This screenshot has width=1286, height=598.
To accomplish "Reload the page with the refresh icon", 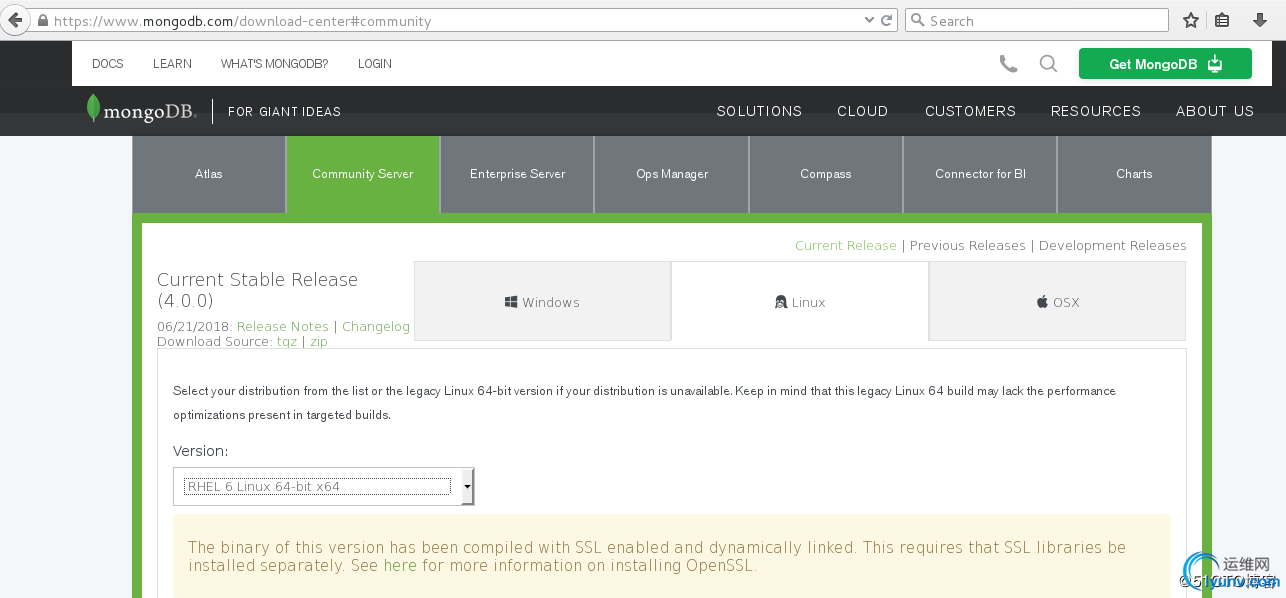I will [x=887, y=20].
